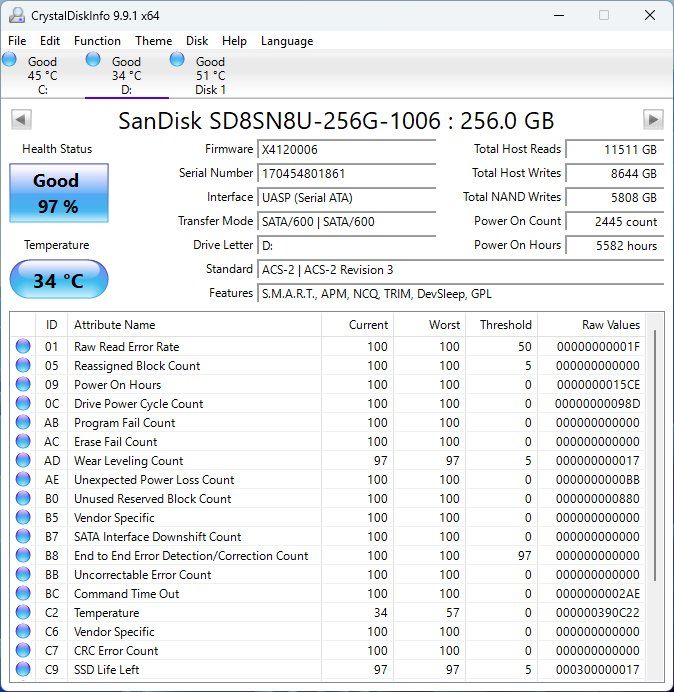Click status icon of SSD Life Left

23,669
